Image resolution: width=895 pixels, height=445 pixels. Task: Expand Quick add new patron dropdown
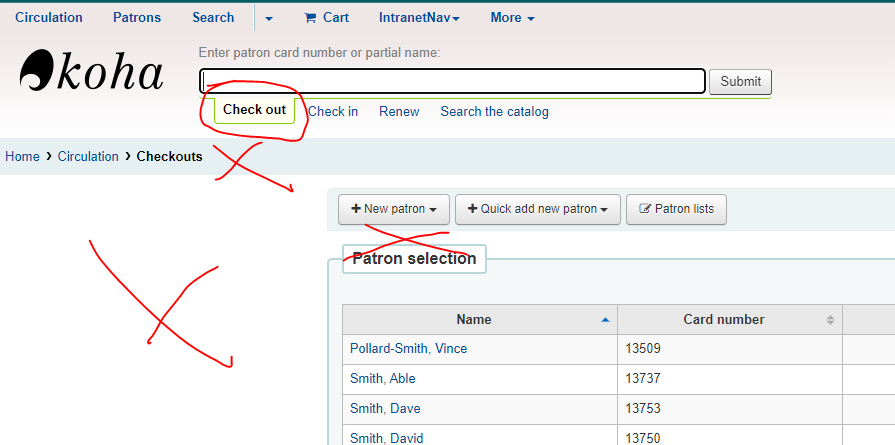(538, 209)
